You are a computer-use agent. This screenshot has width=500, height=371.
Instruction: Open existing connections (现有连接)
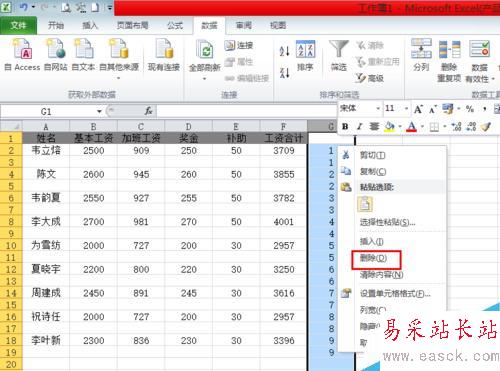[x=164, y=54]
